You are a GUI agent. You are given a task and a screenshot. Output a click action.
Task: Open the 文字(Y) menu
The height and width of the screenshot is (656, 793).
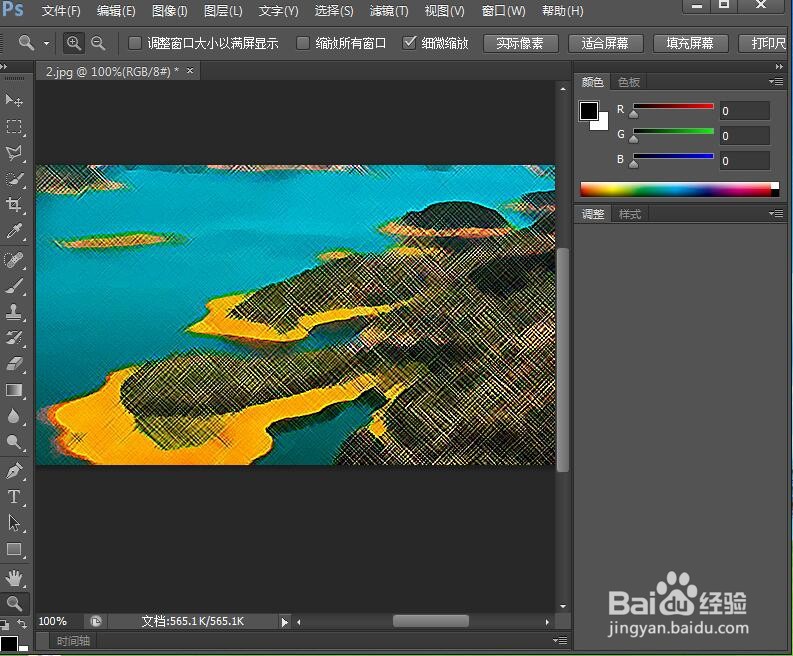pyautogui.click(x=278, y=11)
